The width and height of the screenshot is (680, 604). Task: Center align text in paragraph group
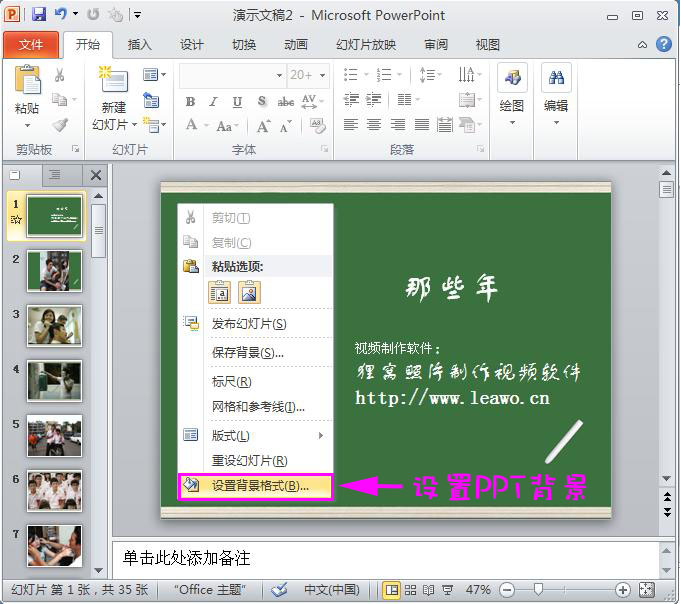(x=374, y=125)
